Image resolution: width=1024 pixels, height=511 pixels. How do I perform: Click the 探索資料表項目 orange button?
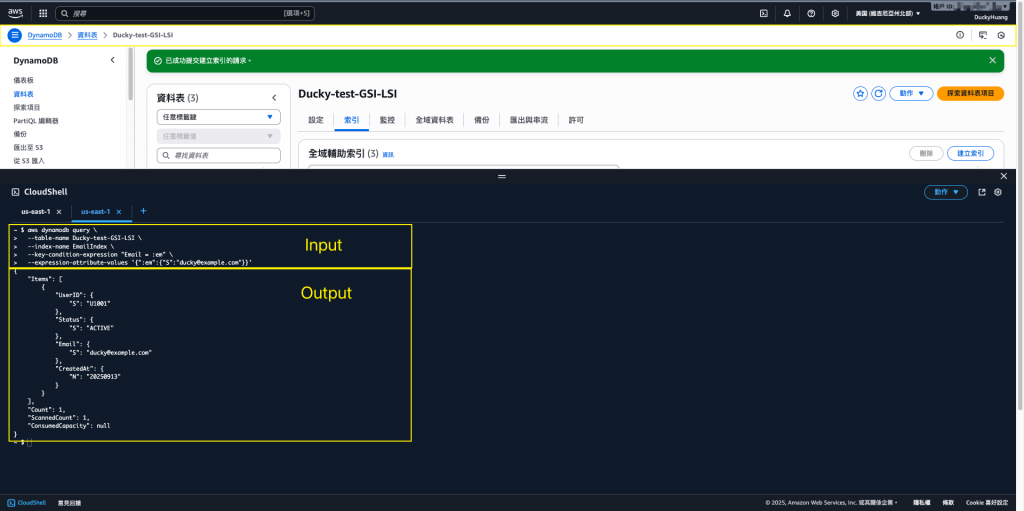pos(970,93)
